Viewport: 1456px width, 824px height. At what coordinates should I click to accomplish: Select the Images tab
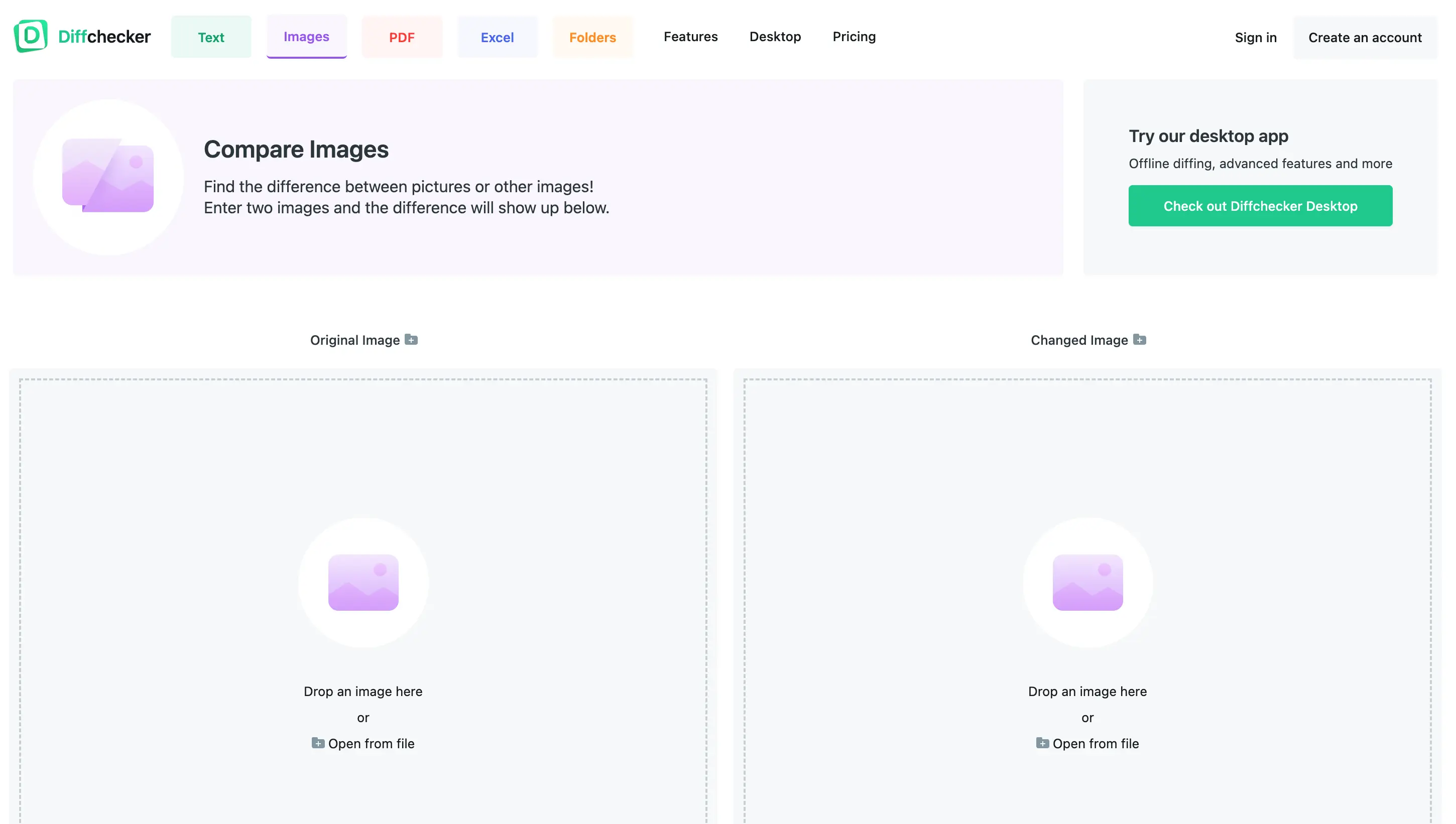[306, 37]
